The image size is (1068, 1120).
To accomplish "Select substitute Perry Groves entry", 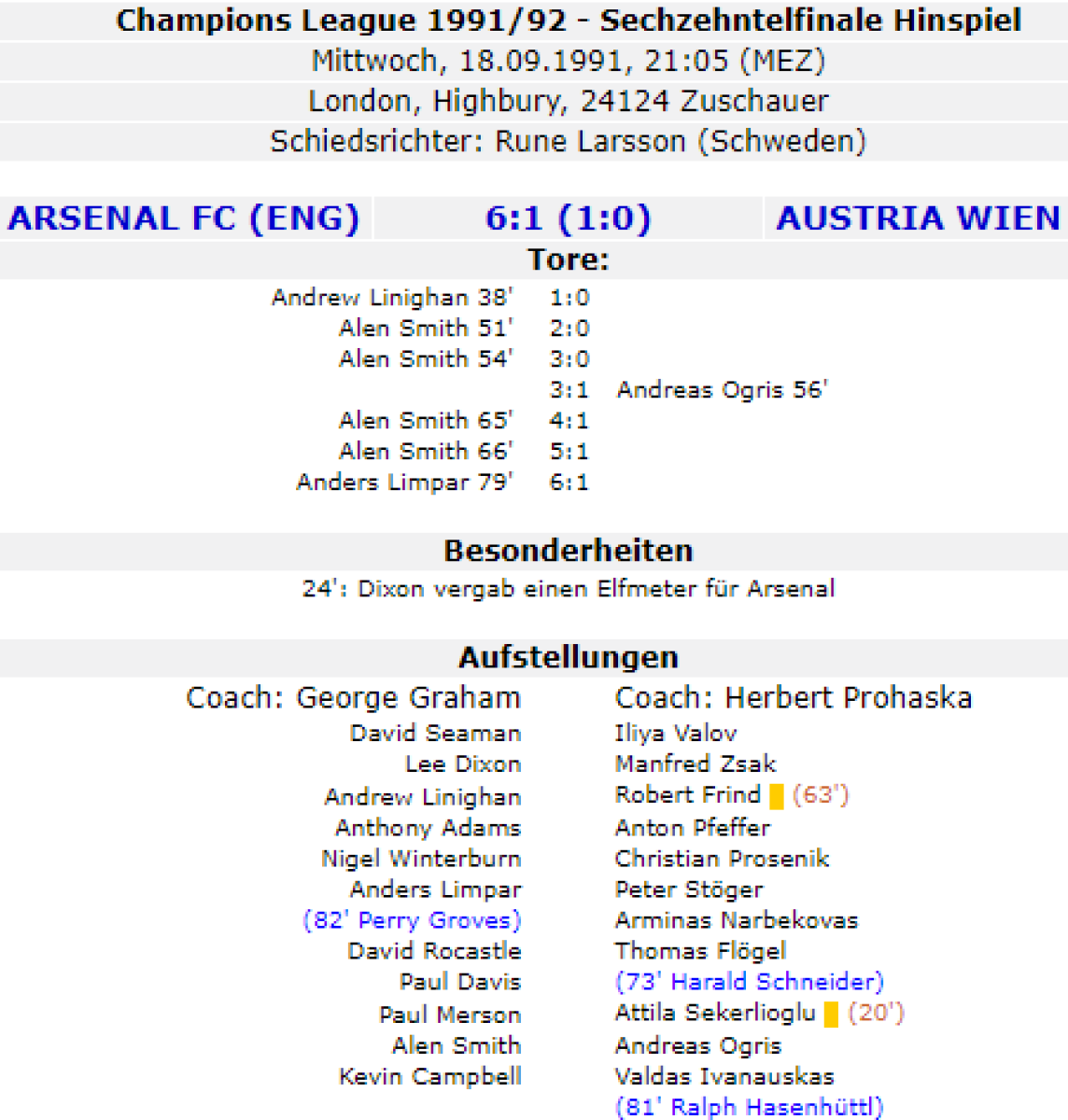I will pyautogui.click(x=412, y=920).
